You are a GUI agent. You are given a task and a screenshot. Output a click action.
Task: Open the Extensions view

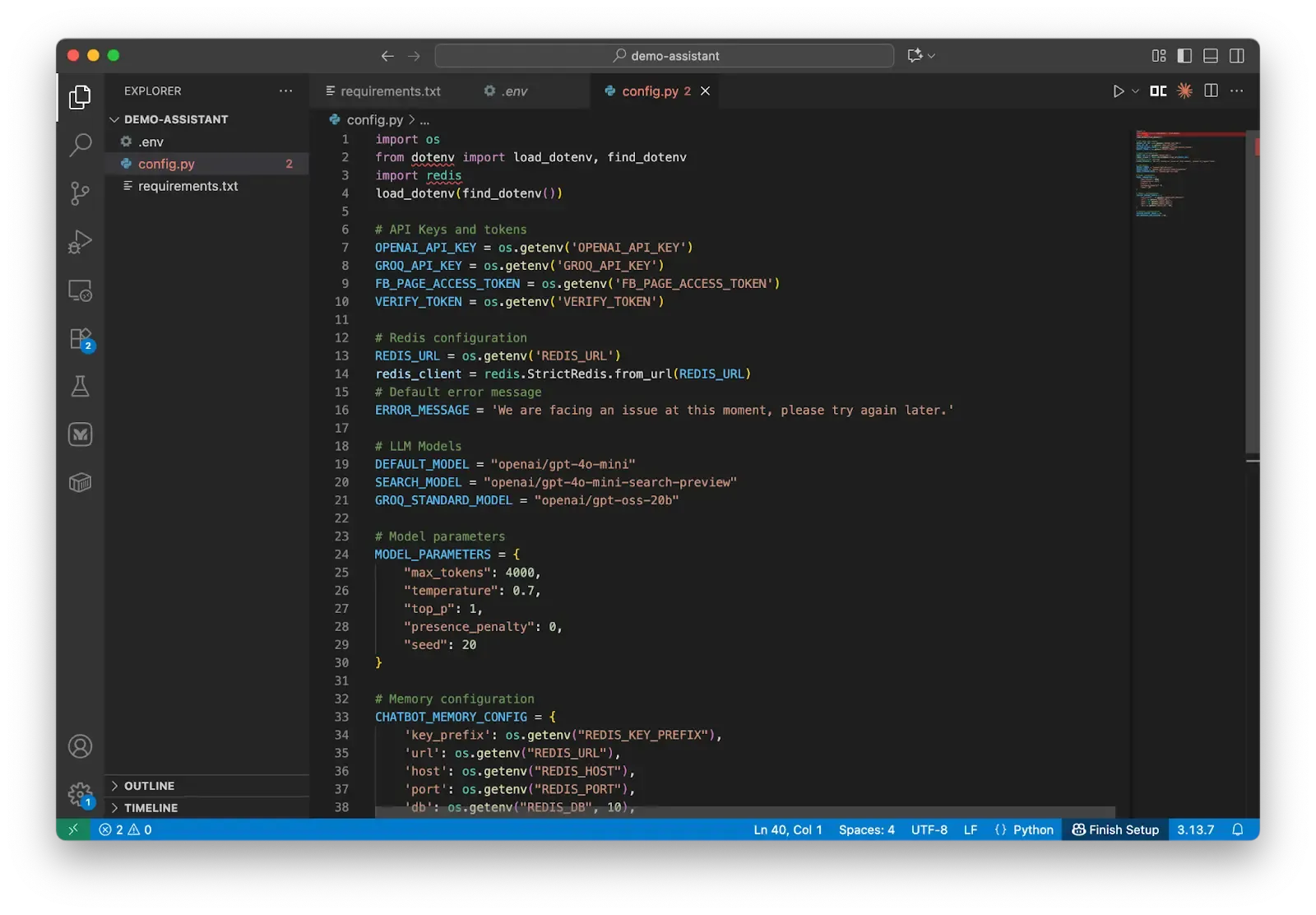(x=80, y=339)
